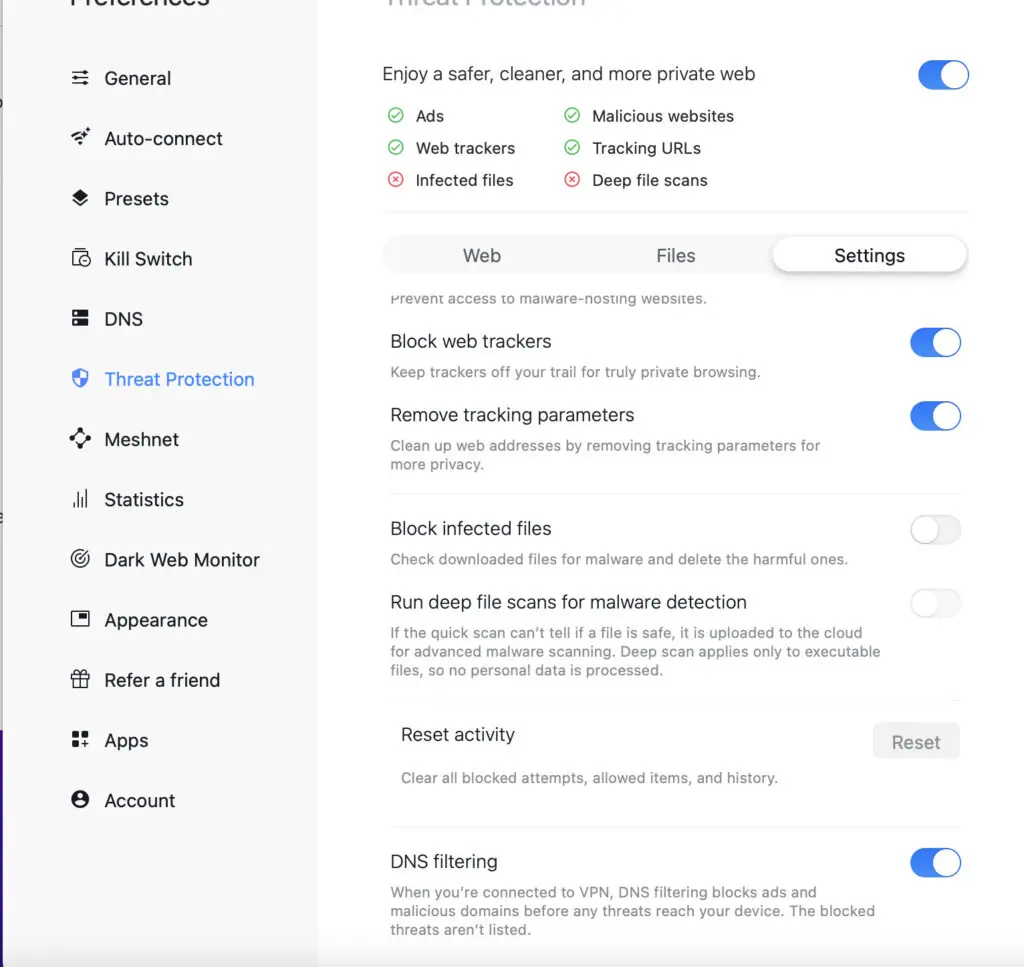
Task: Open Dark Web Monitor section
Action: click(x=182, y=560)
